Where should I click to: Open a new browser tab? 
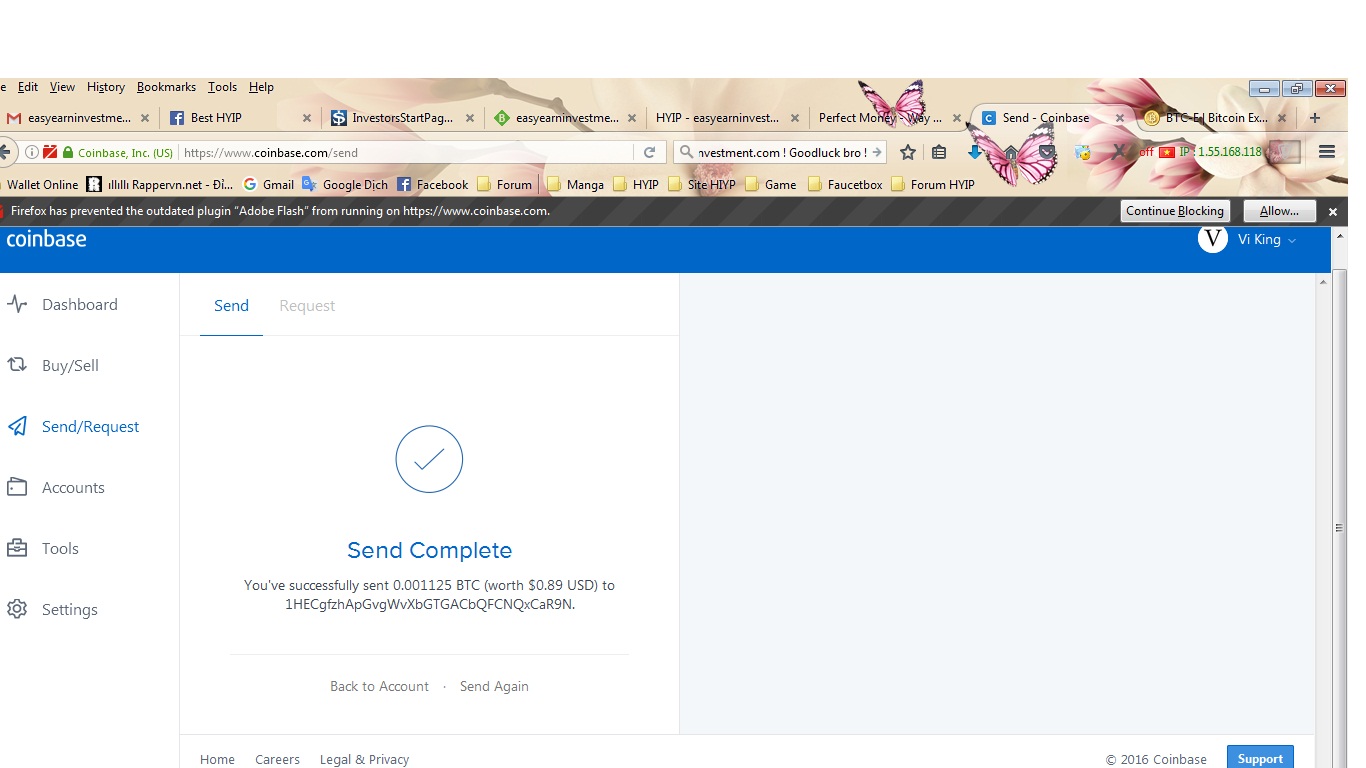[x=1315, y=118]
